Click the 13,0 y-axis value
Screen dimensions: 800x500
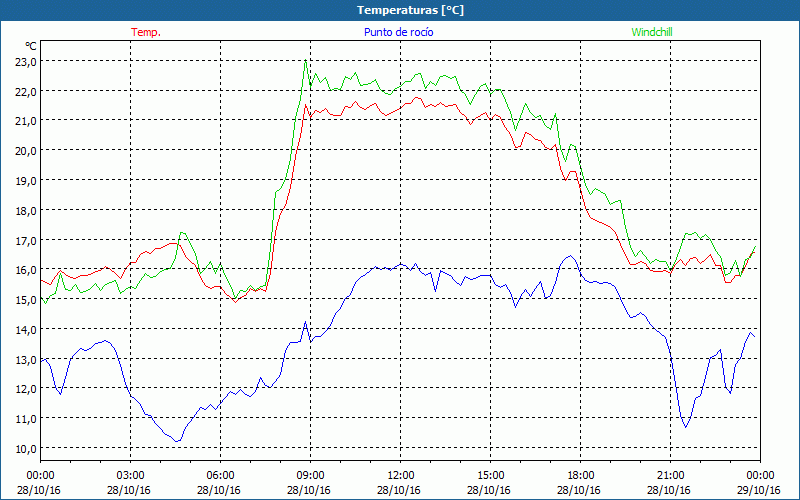[25, 359]
